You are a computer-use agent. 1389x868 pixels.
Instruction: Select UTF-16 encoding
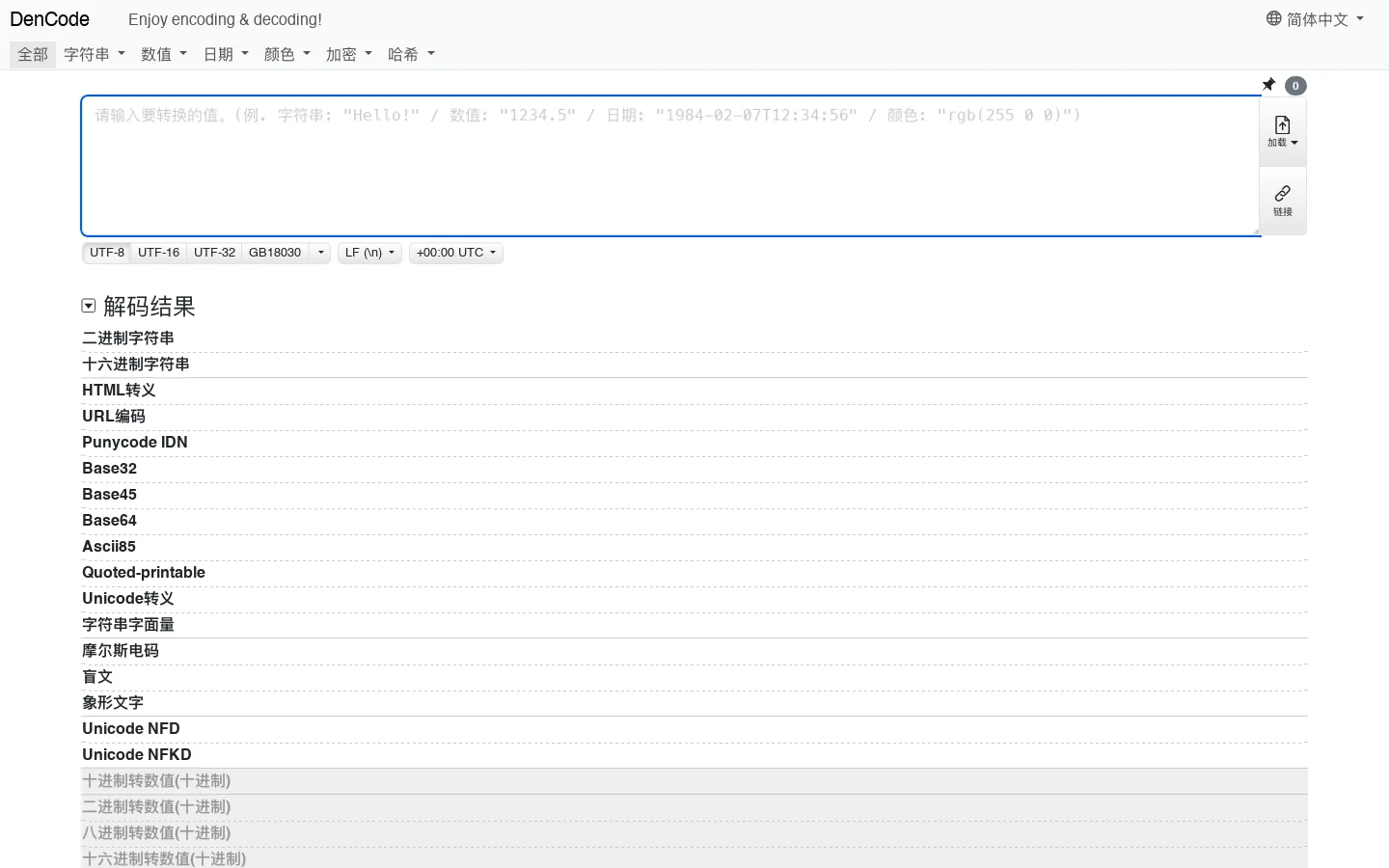(x=159, y=253)
